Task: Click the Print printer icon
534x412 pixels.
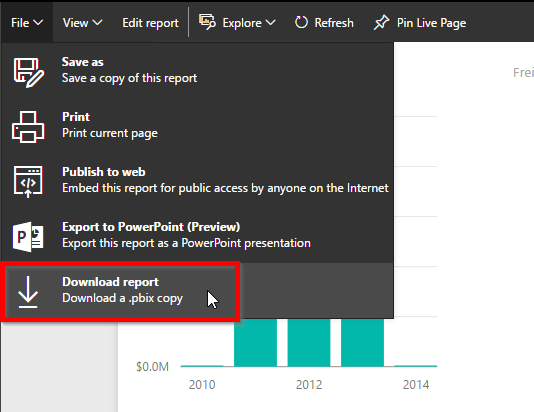Action: click(28, 127)
